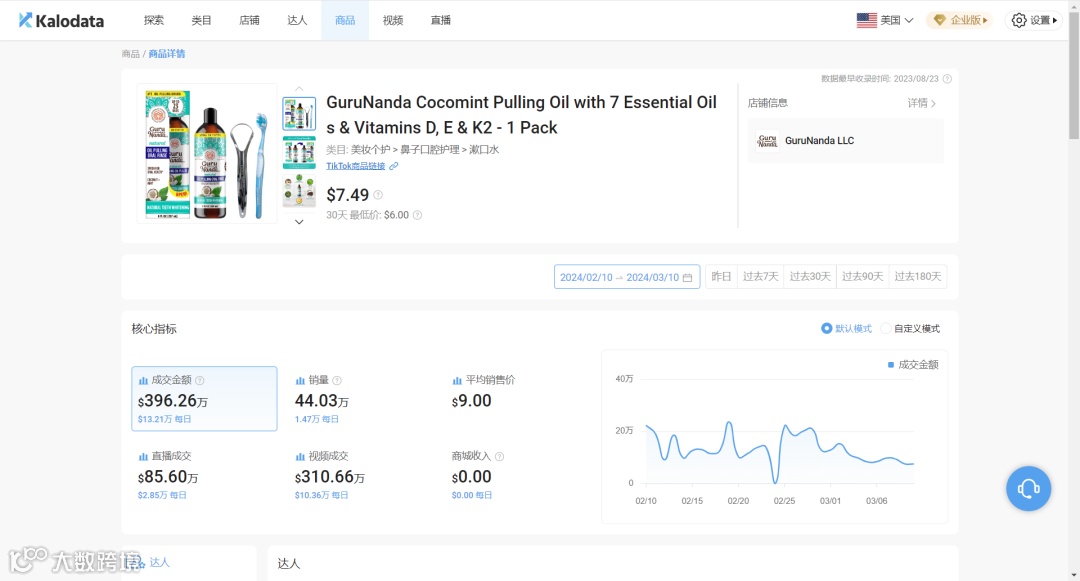The height and width of the screenshot is (581, 1080).
Task: Open the 设置 settings menu
Action: point(1033,20)
